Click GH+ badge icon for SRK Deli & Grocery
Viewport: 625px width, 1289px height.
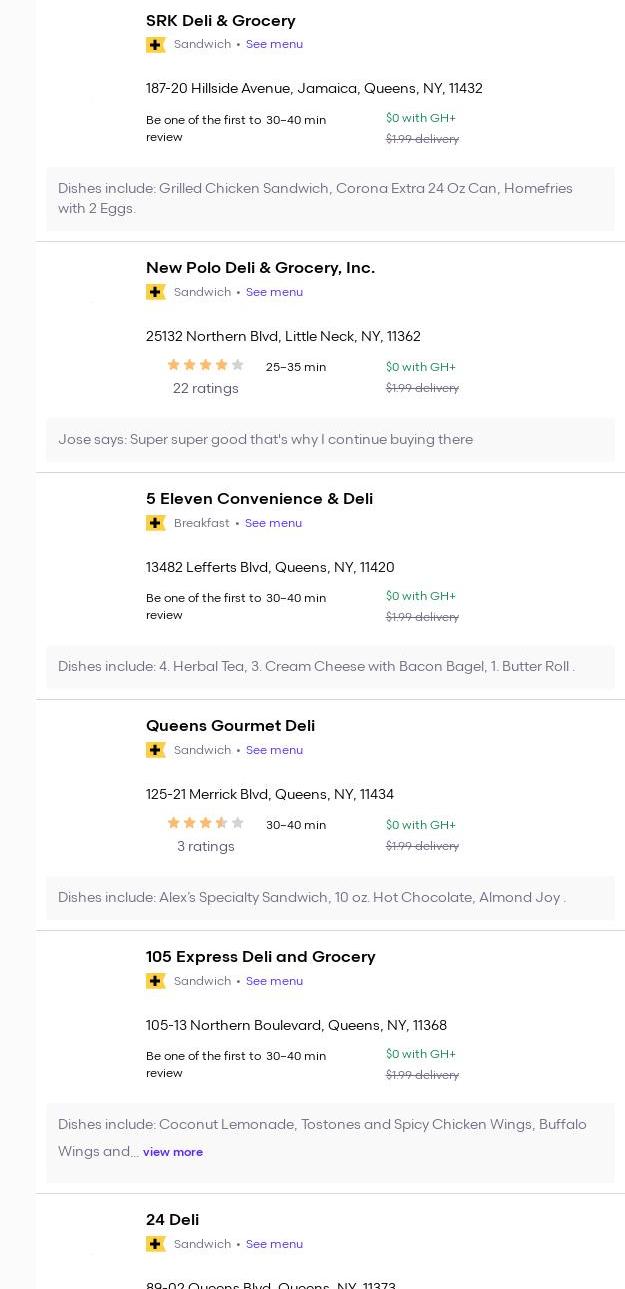pos(155,45)
